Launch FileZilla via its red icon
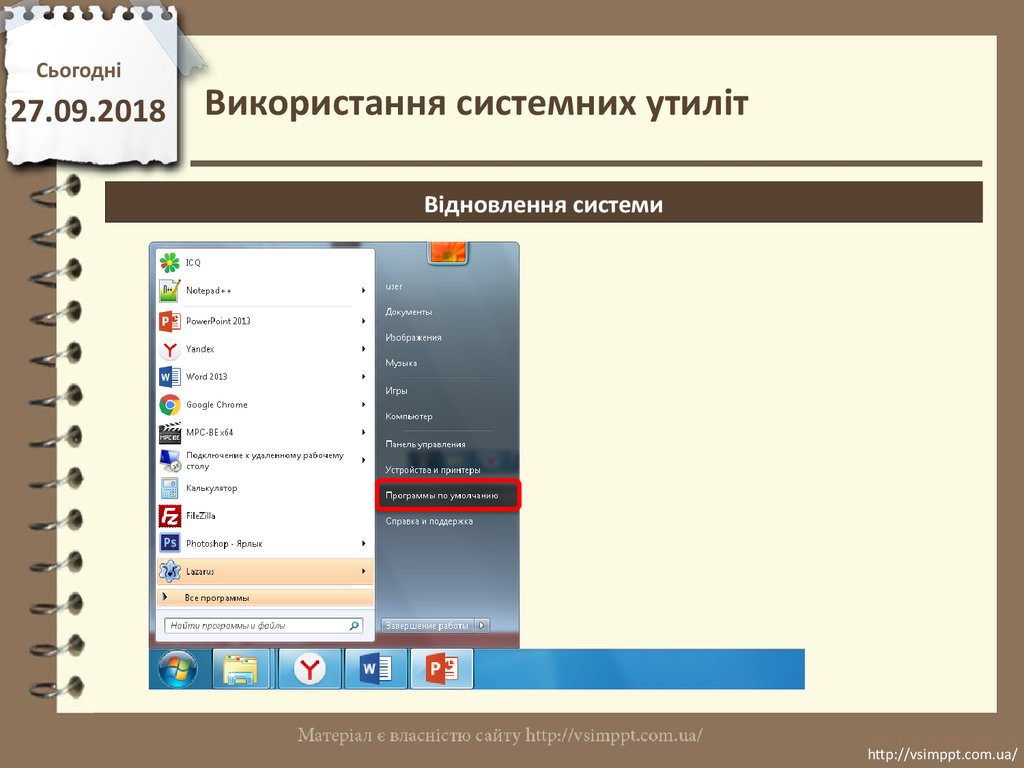 click(169, 516)
